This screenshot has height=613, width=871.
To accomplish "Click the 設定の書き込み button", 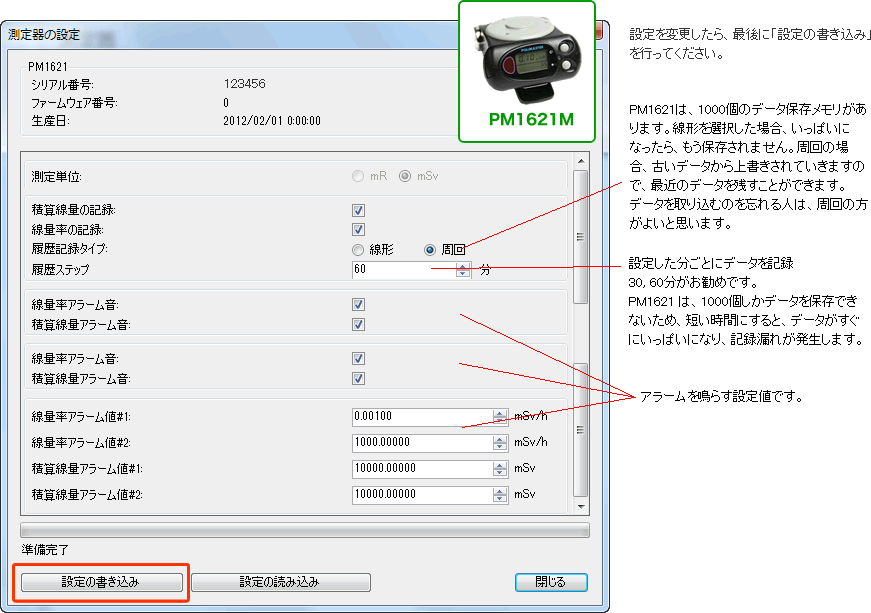I will pyautogui.click(x=102, y=582).
